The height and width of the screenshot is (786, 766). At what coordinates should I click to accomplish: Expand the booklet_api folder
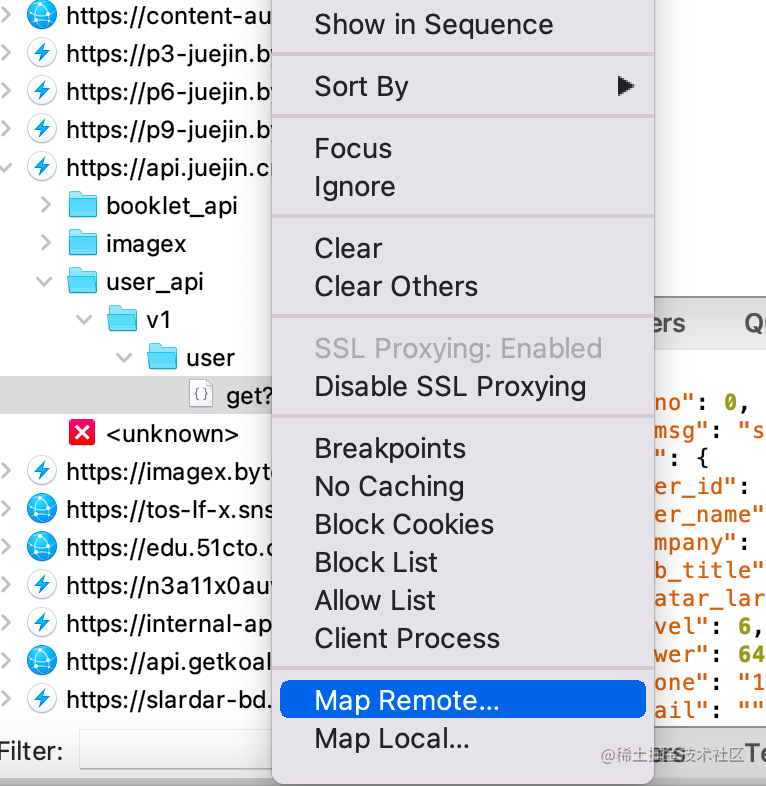[45, 205]
